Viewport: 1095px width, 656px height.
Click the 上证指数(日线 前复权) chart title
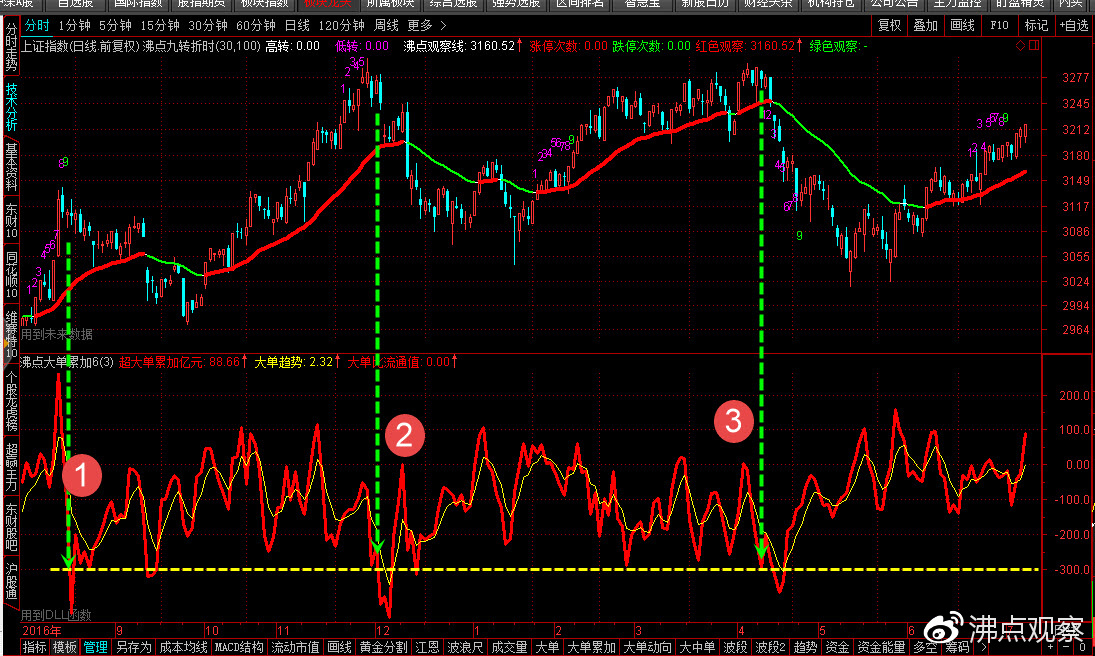pos(80,47)
